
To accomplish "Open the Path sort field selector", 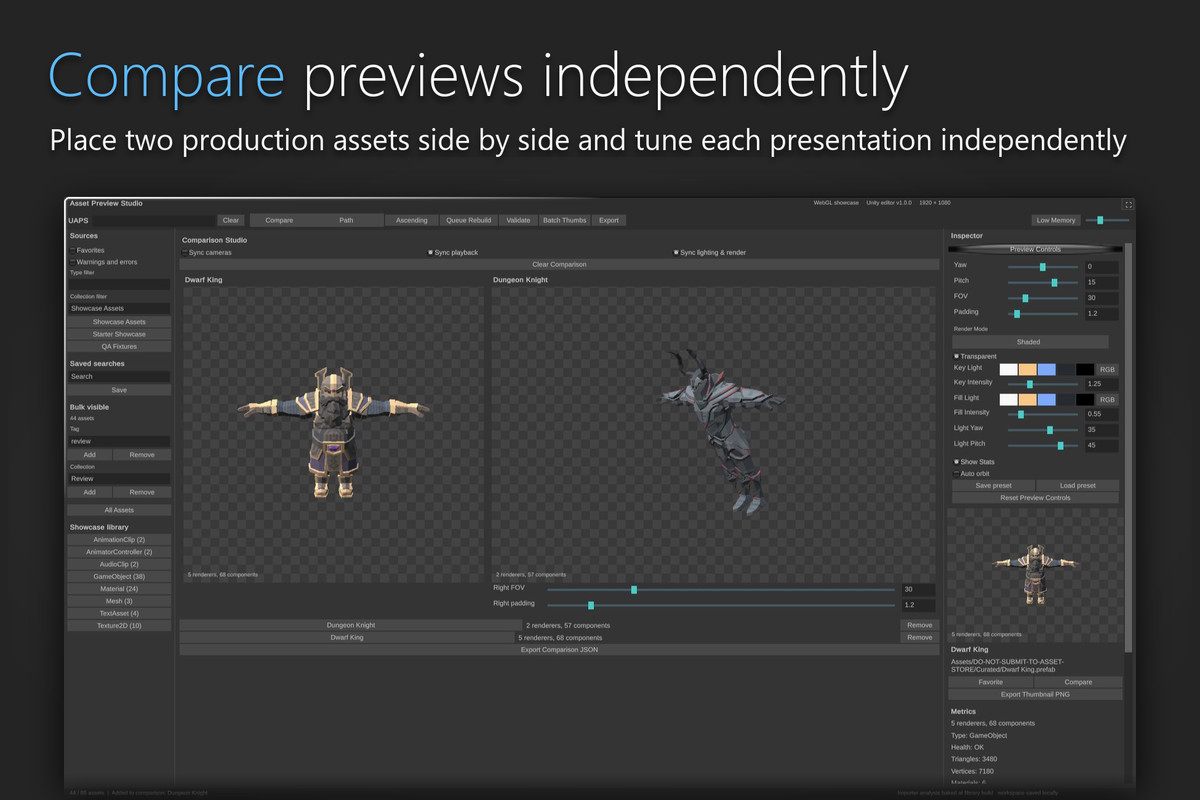I will pos(346,220).
